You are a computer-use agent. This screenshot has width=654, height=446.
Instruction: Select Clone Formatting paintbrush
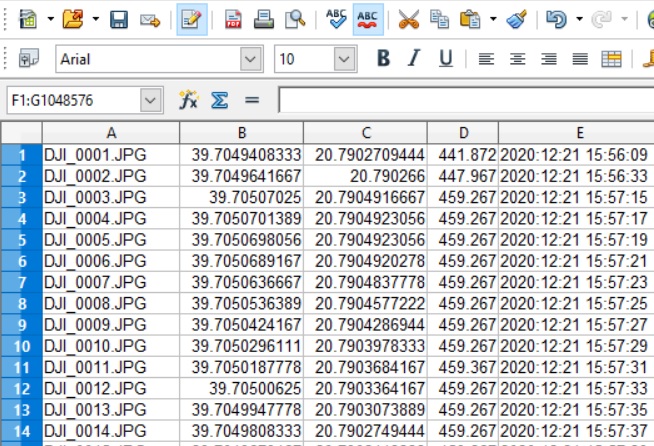pyautogui.click(x=516, y=19)
